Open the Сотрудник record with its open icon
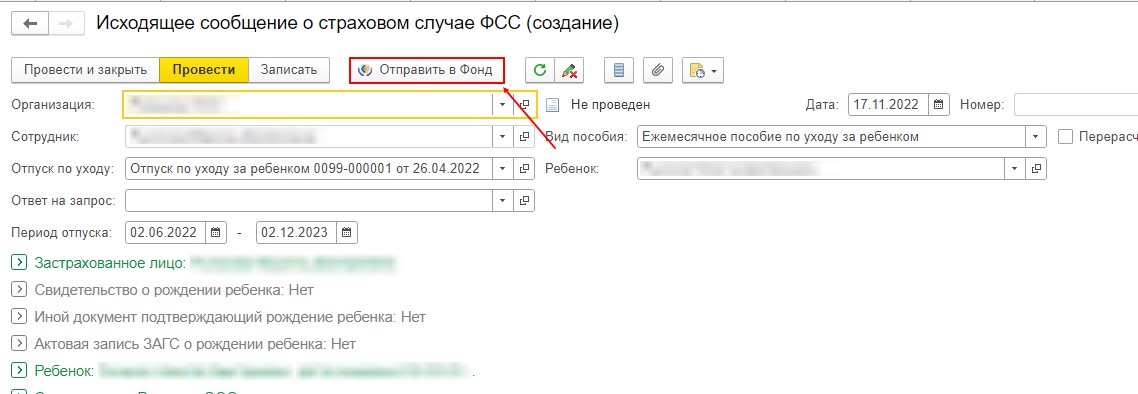 [525, 136]
